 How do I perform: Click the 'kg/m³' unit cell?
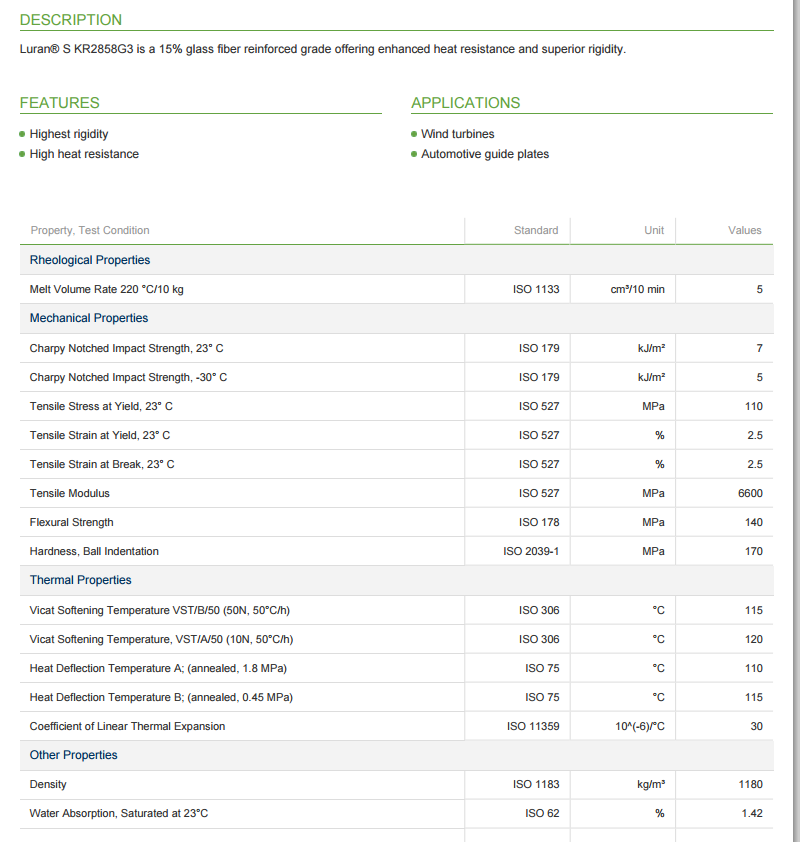coord(651,785)
